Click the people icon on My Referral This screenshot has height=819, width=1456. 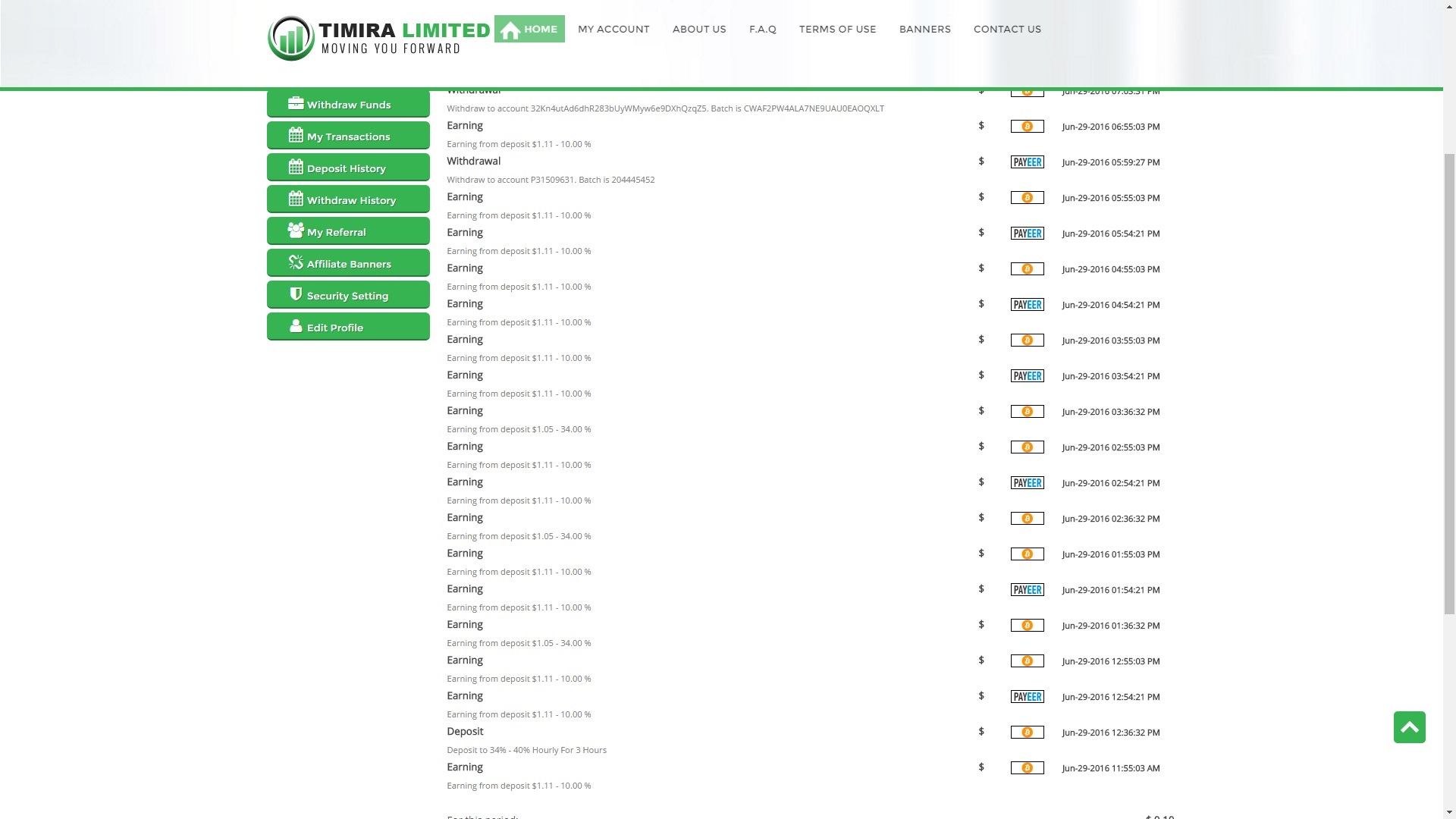coord(296,231)
